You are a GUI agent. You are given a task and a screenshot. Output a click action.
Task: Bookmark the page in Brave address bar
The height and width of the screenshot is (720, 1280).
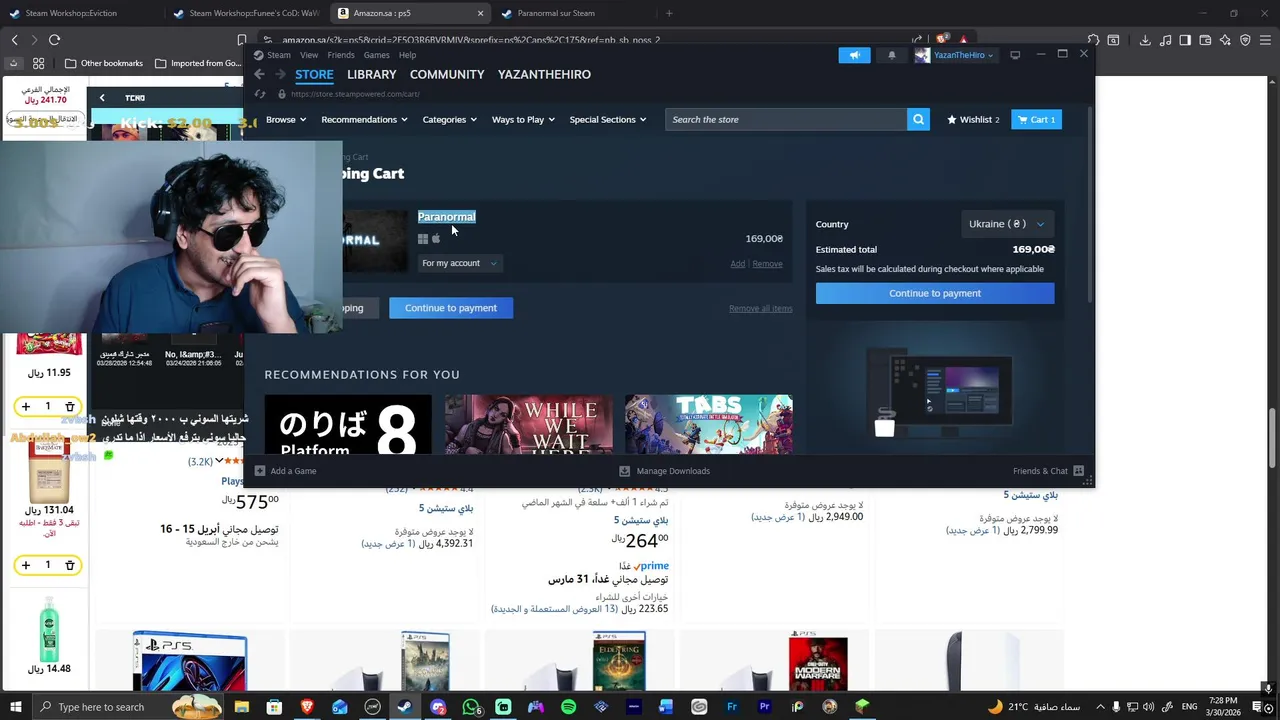242,40
